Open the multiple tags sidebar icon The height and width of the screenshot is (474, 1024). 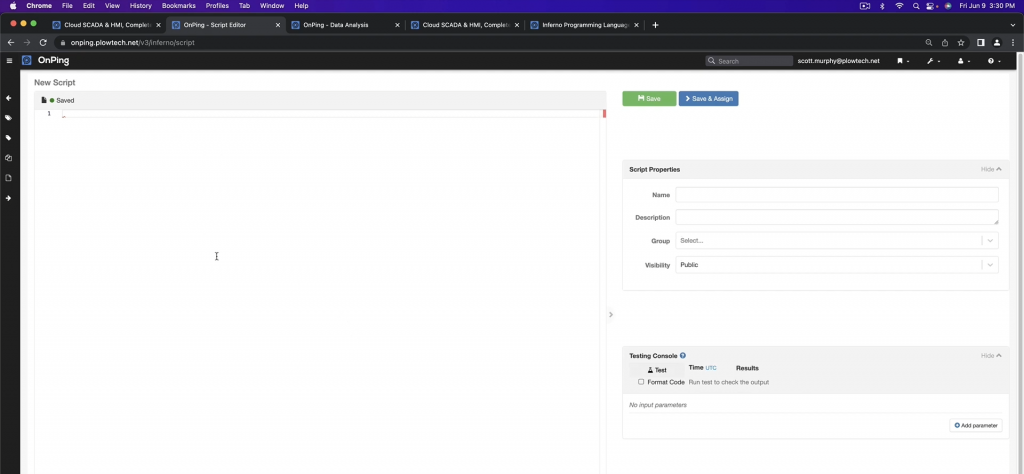[8, 118]
